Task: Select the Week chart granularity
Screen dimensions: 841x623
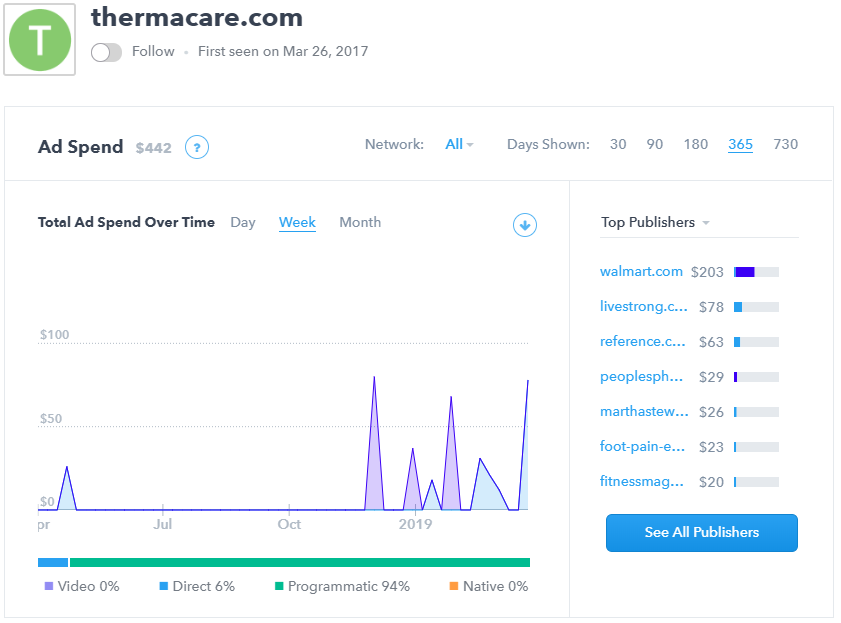Action: [x=297, y=222]
